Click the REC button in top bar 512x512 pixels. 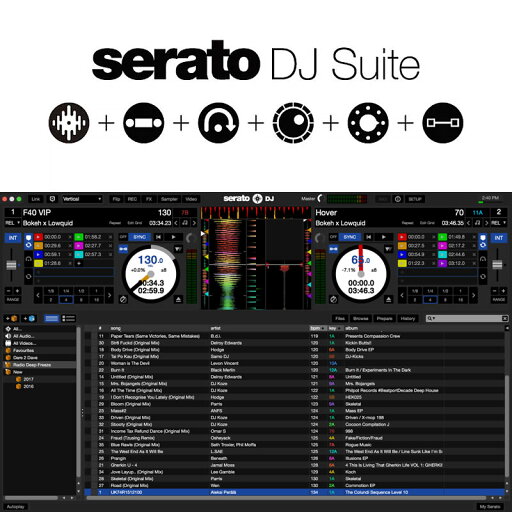pos(132,199)
